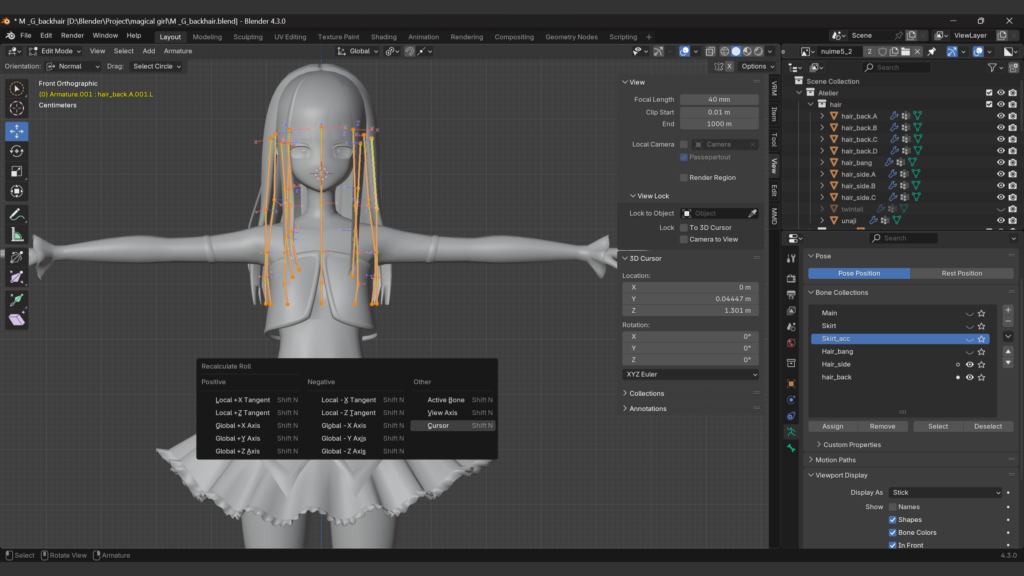Image resolution: width=1024 pixels, height=576 pixels.
Task: Uncheck the Bone Colors checkbox
Action: (x=893, y=532)
